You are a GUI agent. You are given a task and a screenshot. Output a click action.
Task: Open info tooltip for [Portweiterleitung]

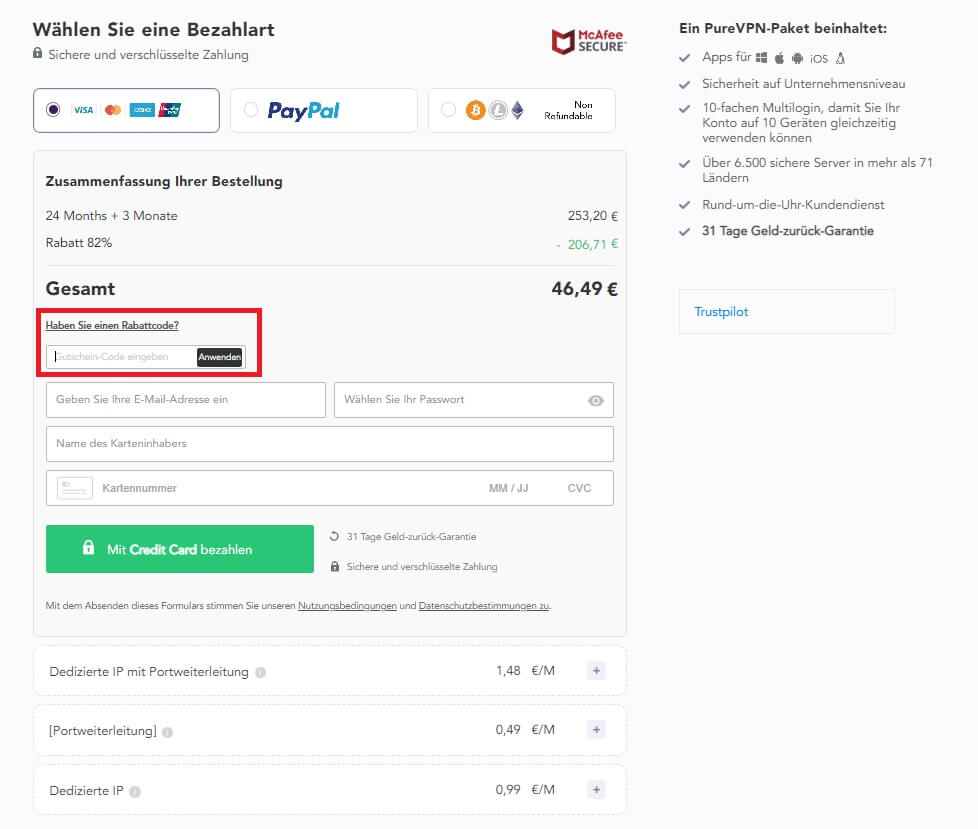click(x=167, y=732)
